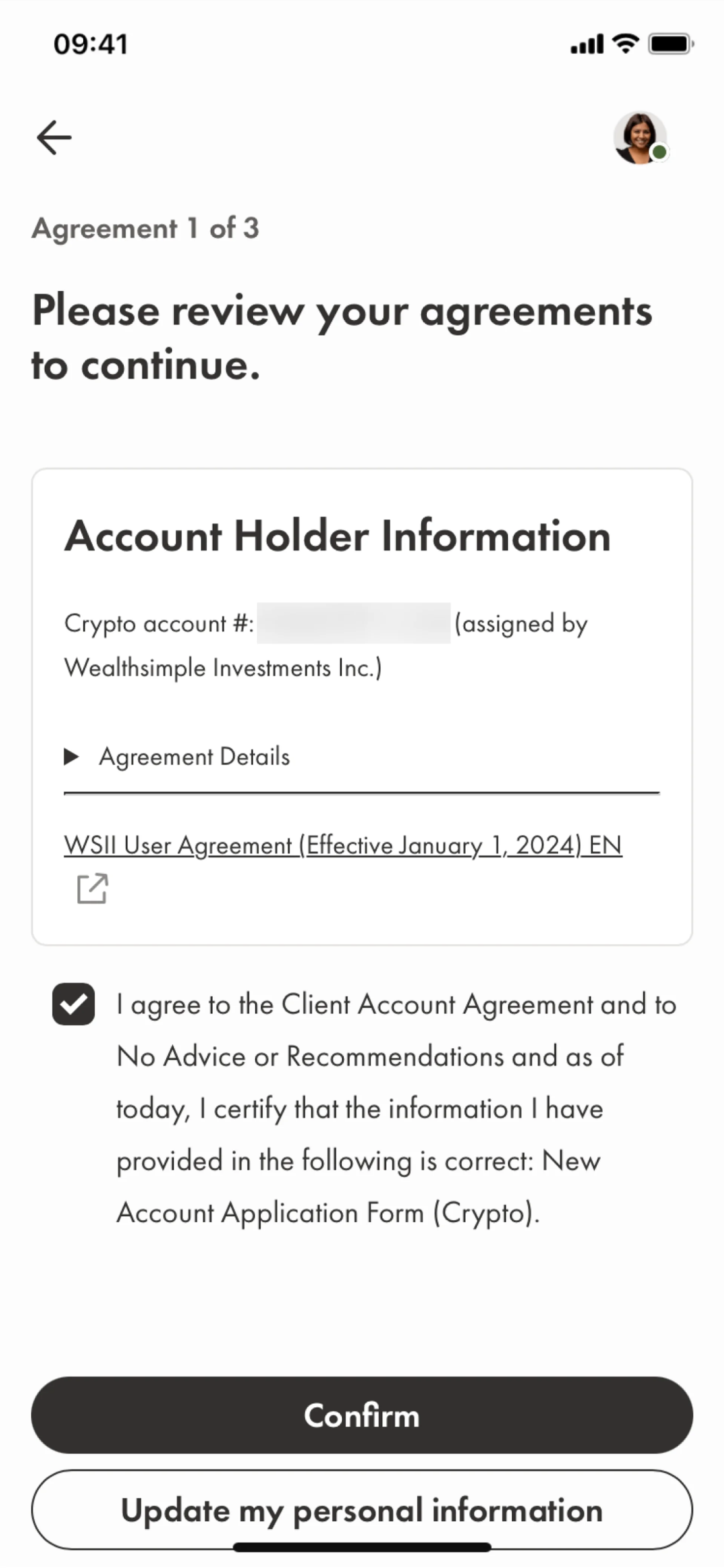Open WSII User Agreement link
Image resolution: width=724 pixels, height=1568 pixels.
(343, 845)
